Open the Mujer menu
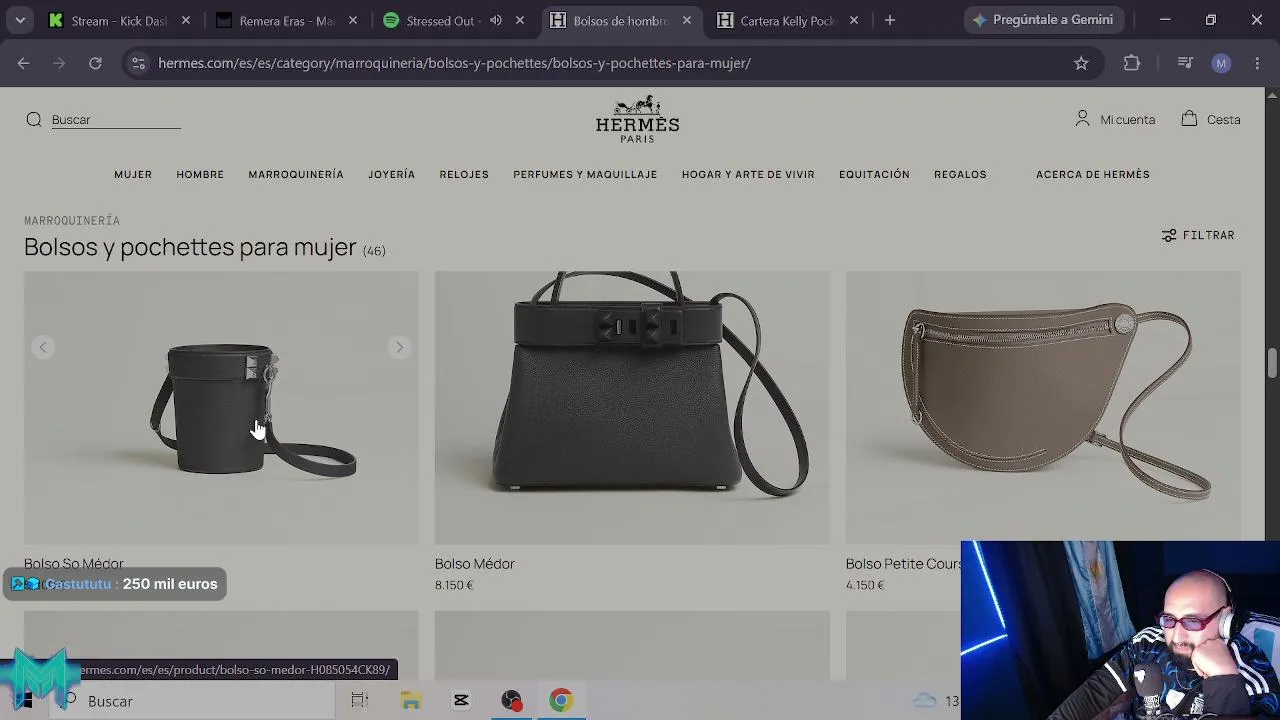Image resolution: width=1280 pixels, height=720 pixels. (133, 174)
